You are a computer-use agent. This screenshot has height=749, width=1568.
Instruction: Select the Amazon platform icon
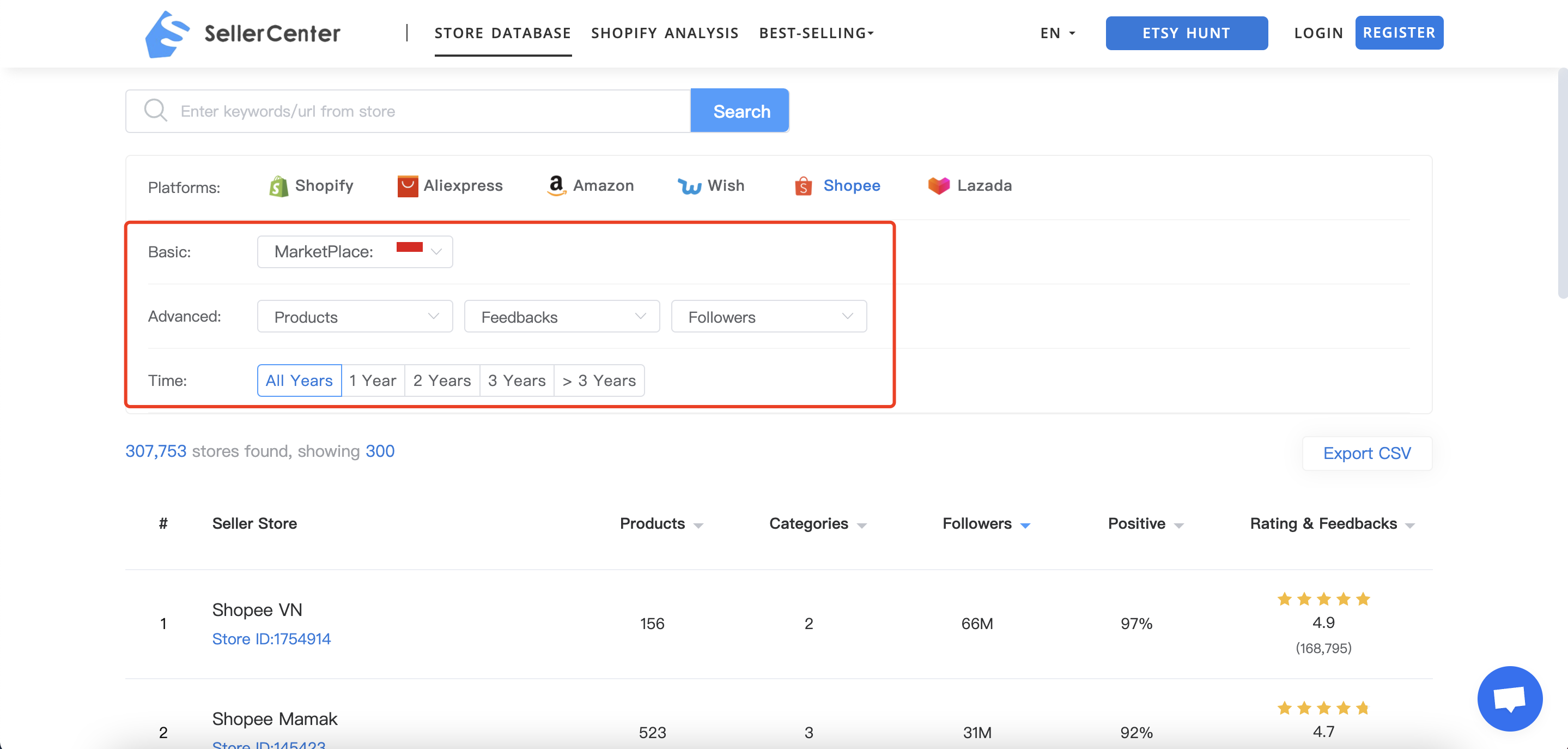(556, 186)
